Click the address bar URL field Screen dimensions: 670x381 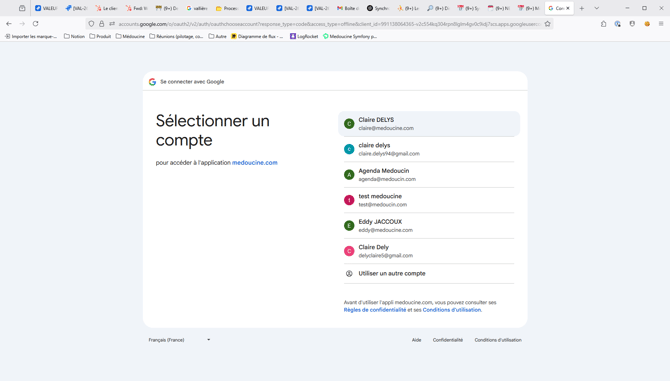pyautogui.click(x=329, y=24)
